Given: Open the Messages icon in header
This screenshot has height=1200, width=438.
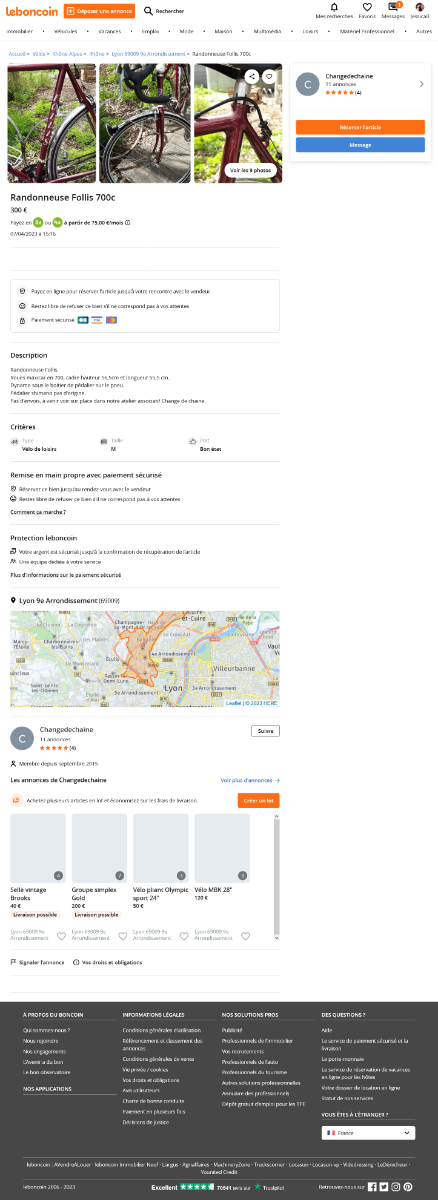Looking at the screenshot, I should point(393,7).
